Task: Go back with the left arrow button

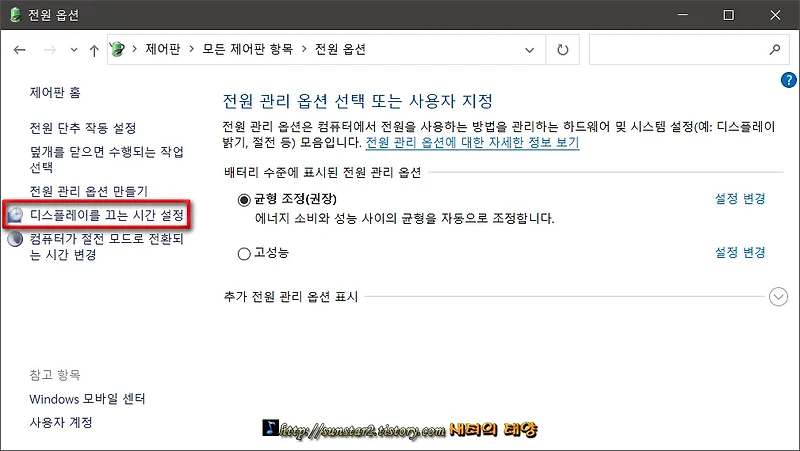Action: [x=19, y=49]
